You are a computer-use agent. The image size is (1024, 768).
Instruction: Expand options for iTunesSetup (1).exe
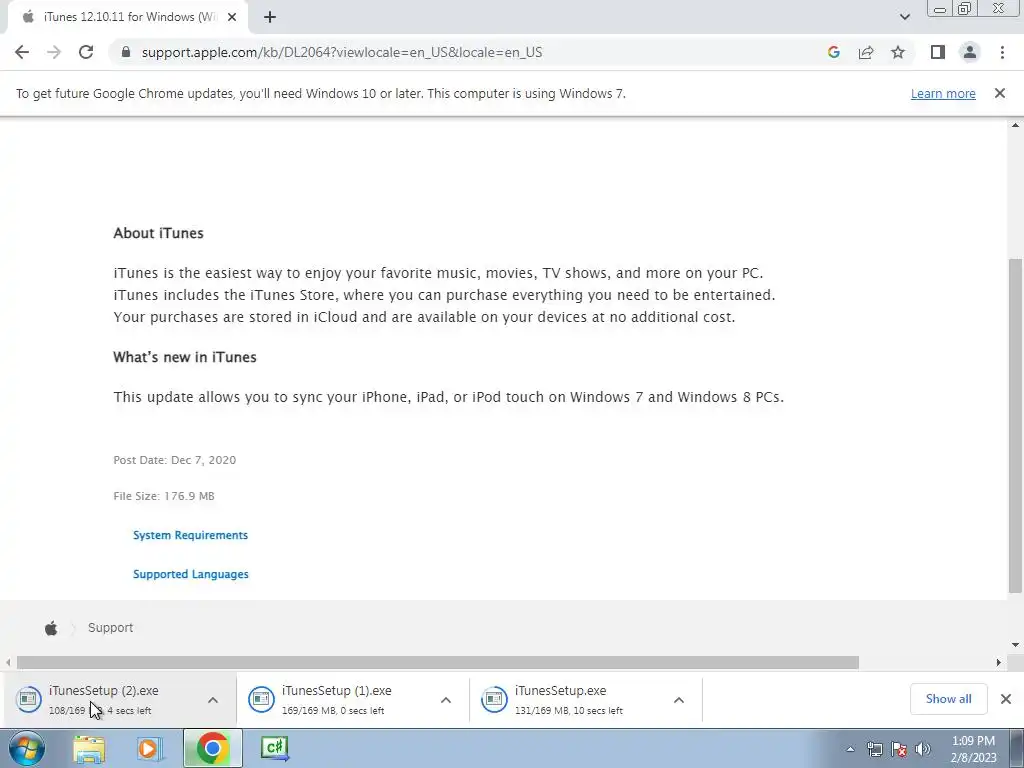point(446,700)
